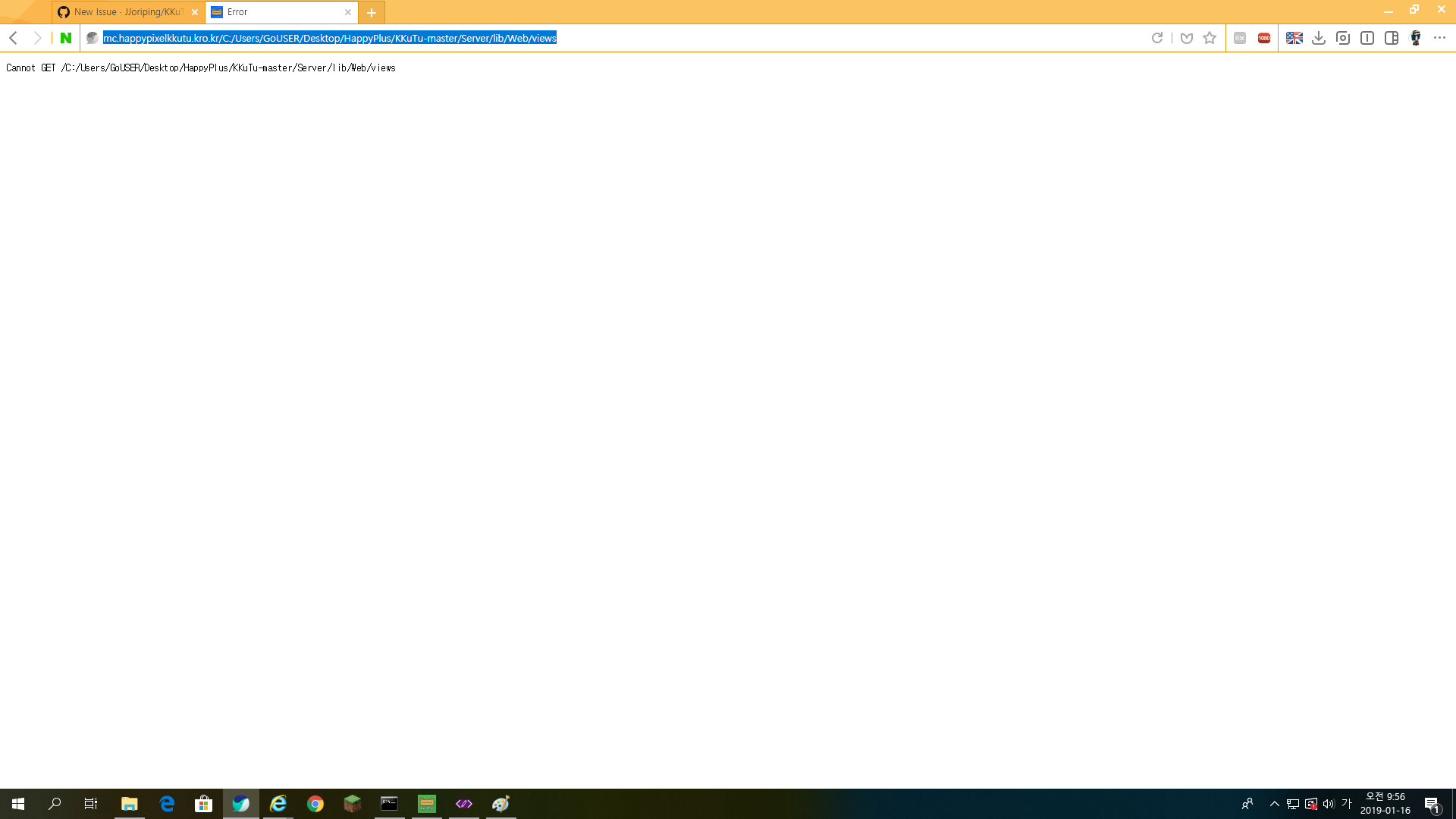This screenshot has width=1456, height=819.
Task: Open a new tab with plus button
Action: coord(372,12)
